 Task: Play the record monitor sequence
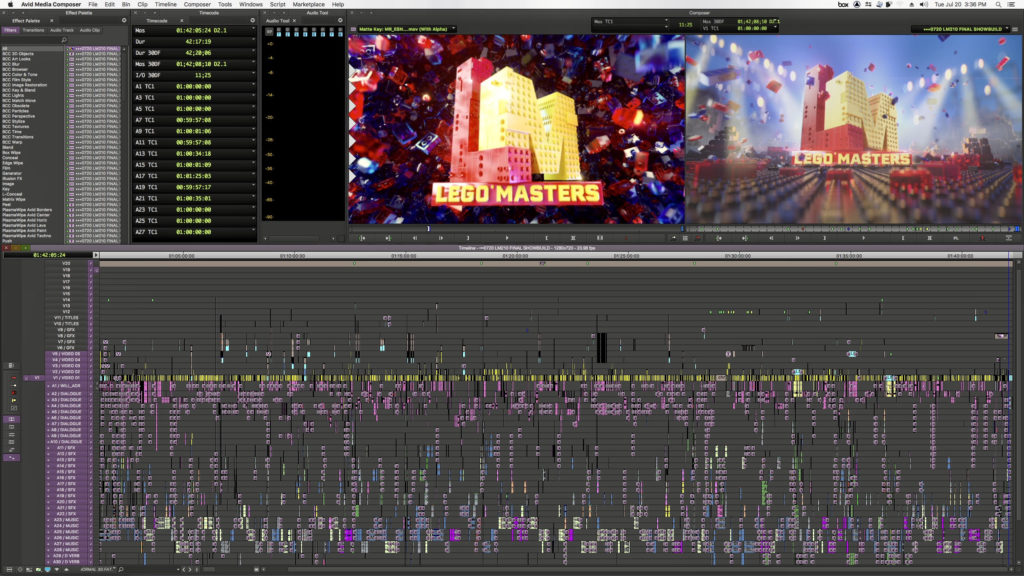[863, 238]
